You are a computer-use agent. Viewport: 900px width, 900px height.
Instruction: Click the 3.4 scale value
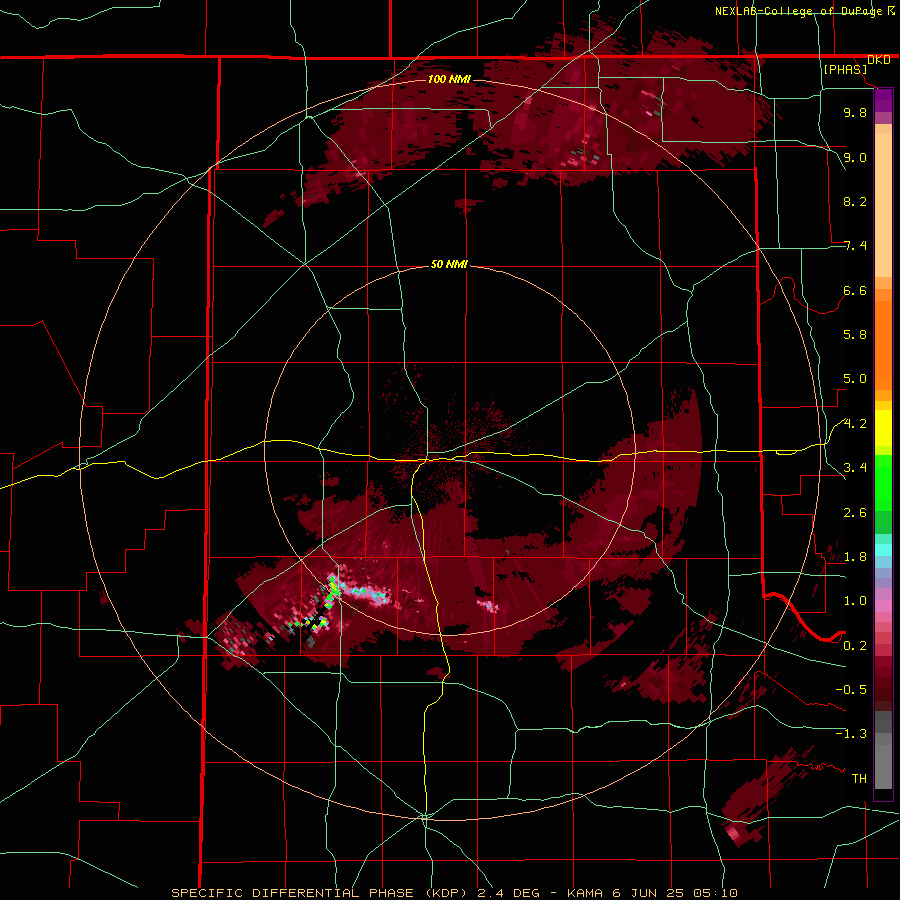point(855,468)
